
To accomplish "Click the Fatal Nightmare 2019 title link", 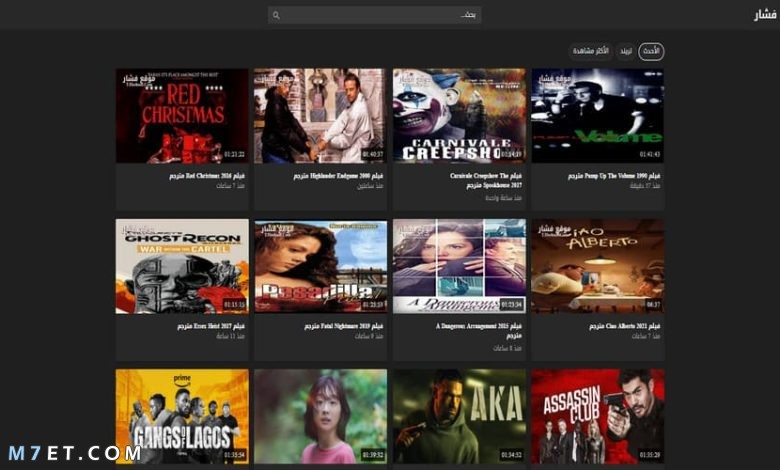I will (343, 326).
